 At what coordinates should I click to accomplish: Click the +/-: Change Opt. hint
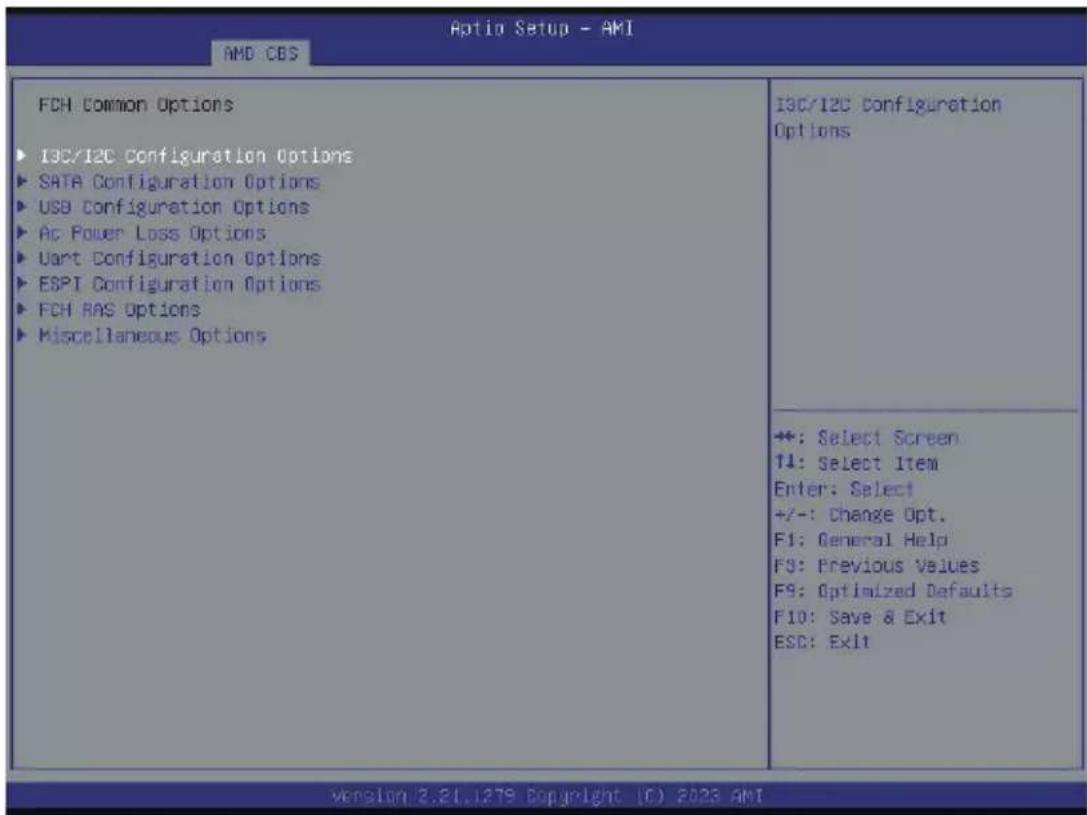click(860, 515)
